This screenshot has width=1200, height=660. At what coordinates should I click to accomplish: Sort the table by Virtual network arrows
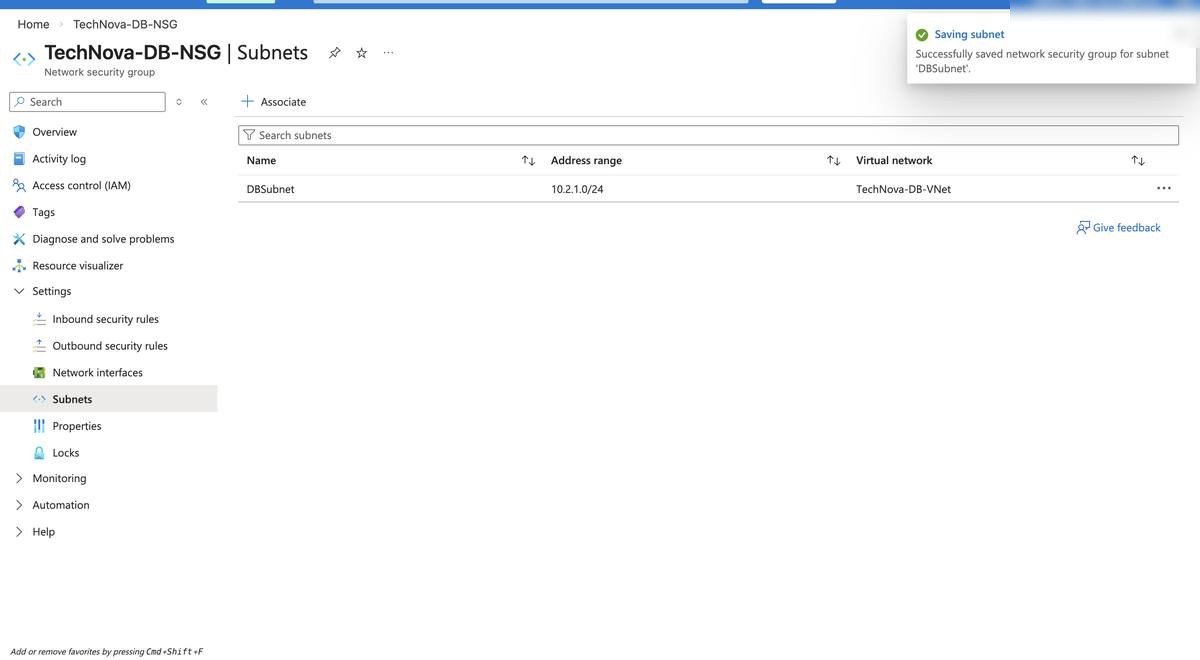tap(1138, 161)
